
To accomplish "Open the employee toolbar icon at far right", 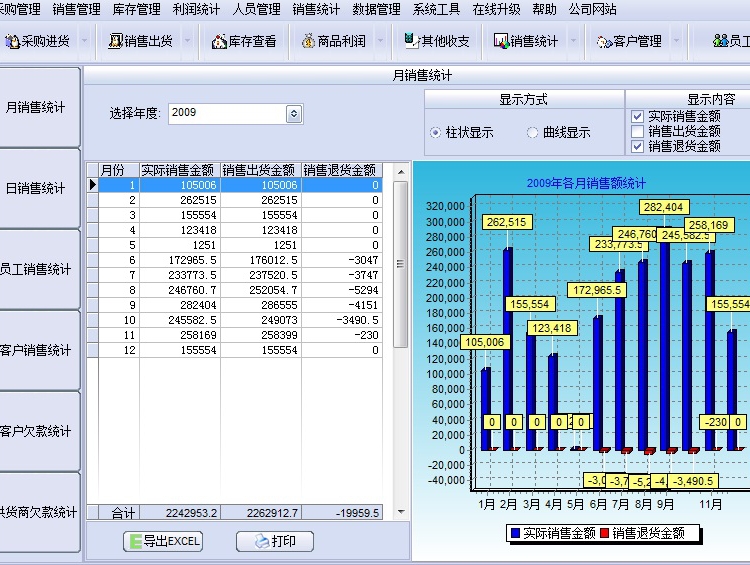I will tap(721, 41).
